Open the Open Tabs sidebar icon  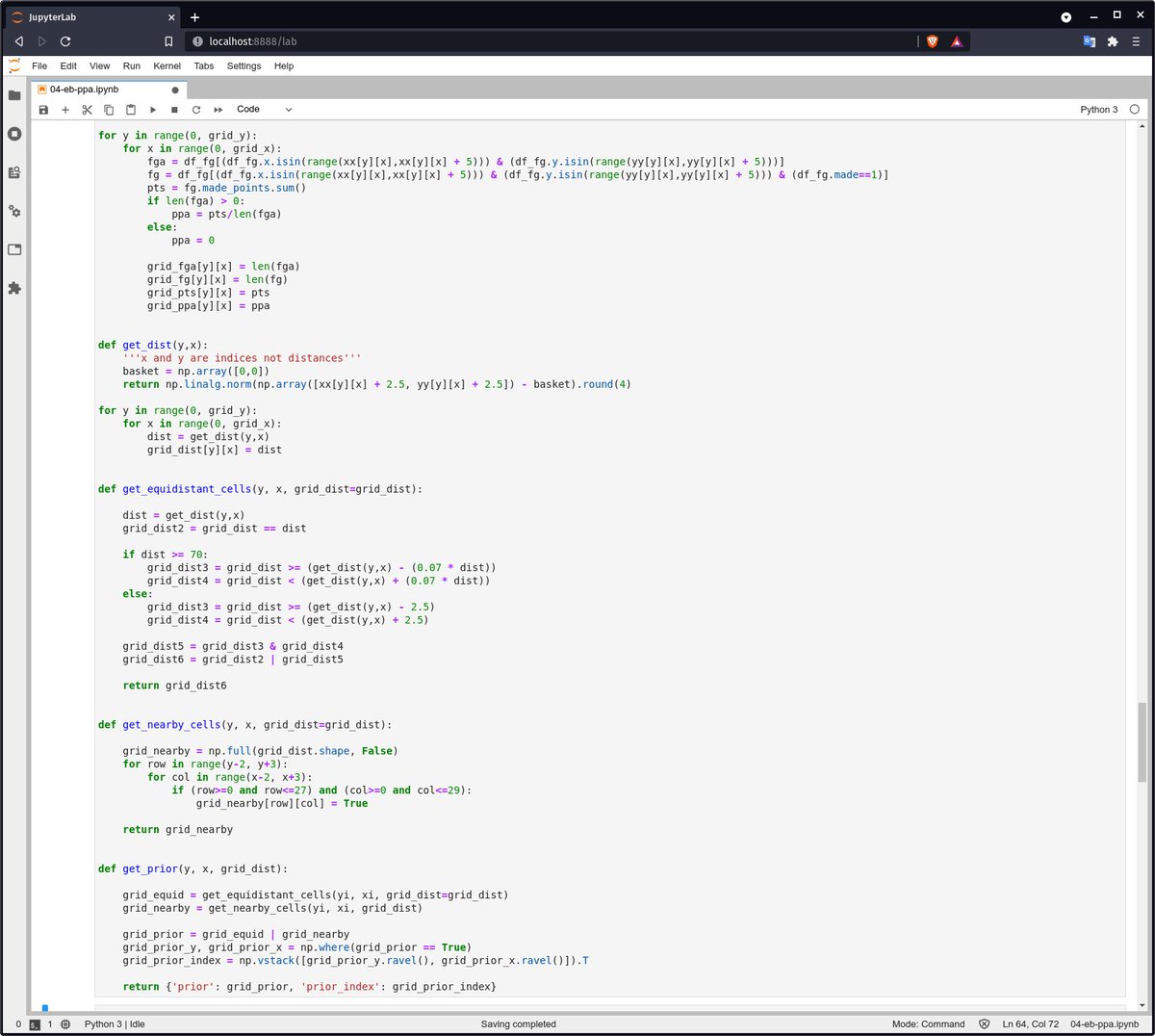click(14, 249)
